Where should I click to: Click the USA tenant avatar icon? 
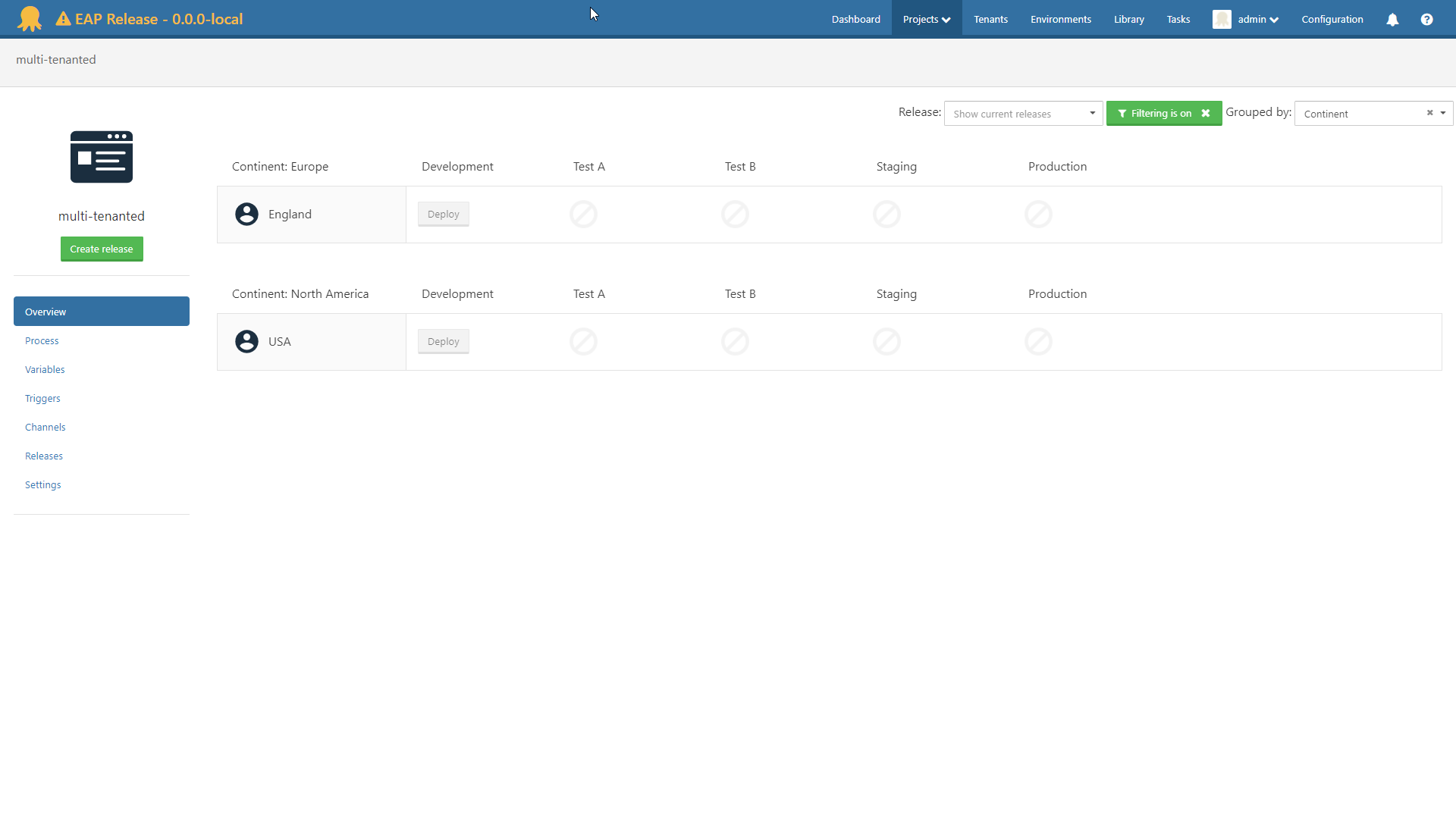(246, 341)
